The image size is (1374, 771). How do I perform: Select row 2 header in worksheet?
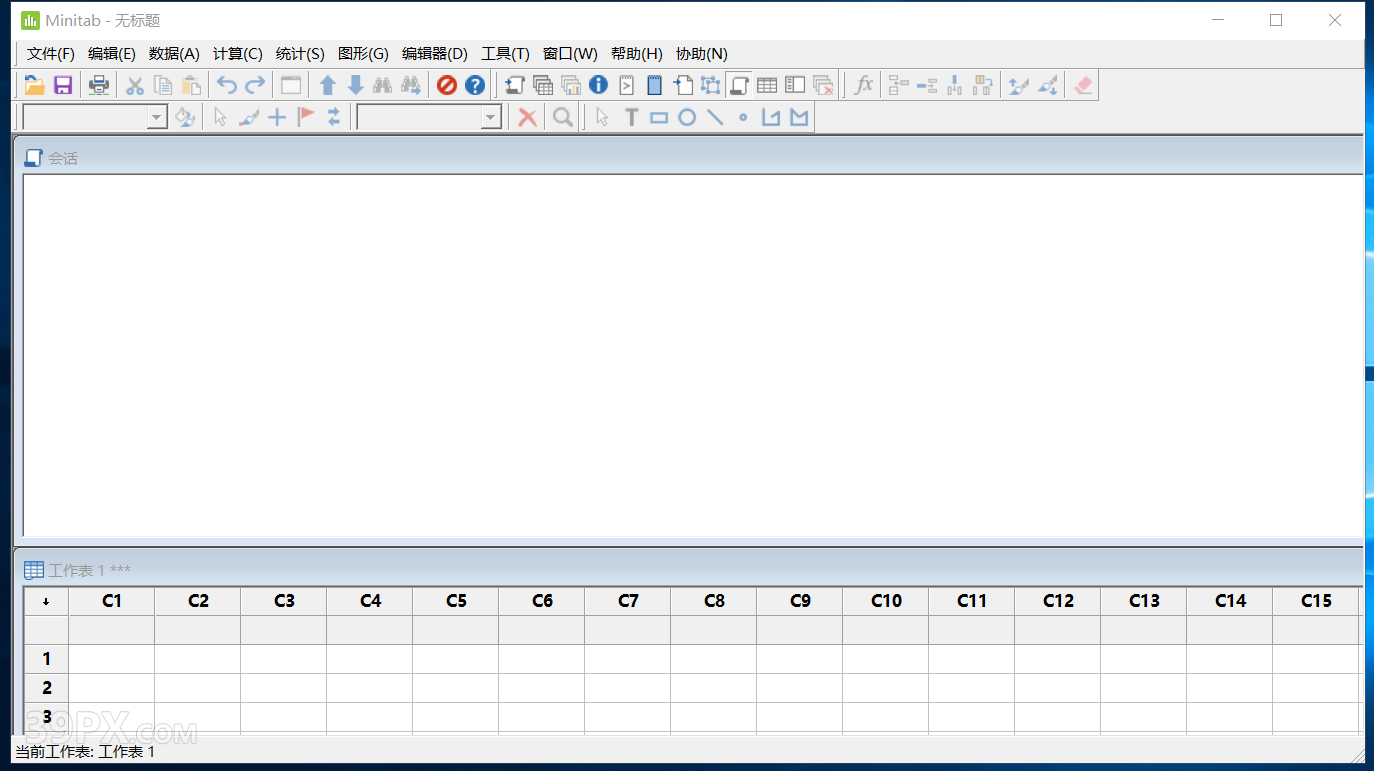pyautogui.click(x=46, y=688)
